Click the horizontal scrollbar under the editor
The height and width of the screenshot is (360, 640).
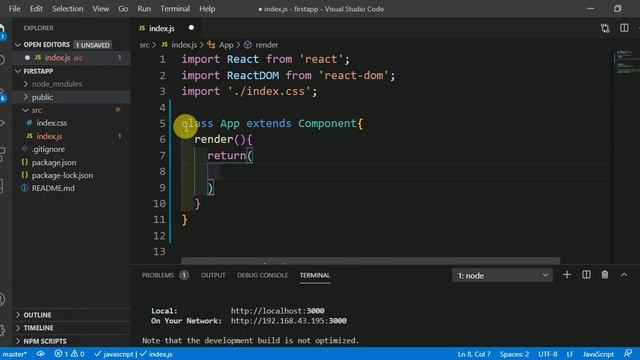coord(371,261)
